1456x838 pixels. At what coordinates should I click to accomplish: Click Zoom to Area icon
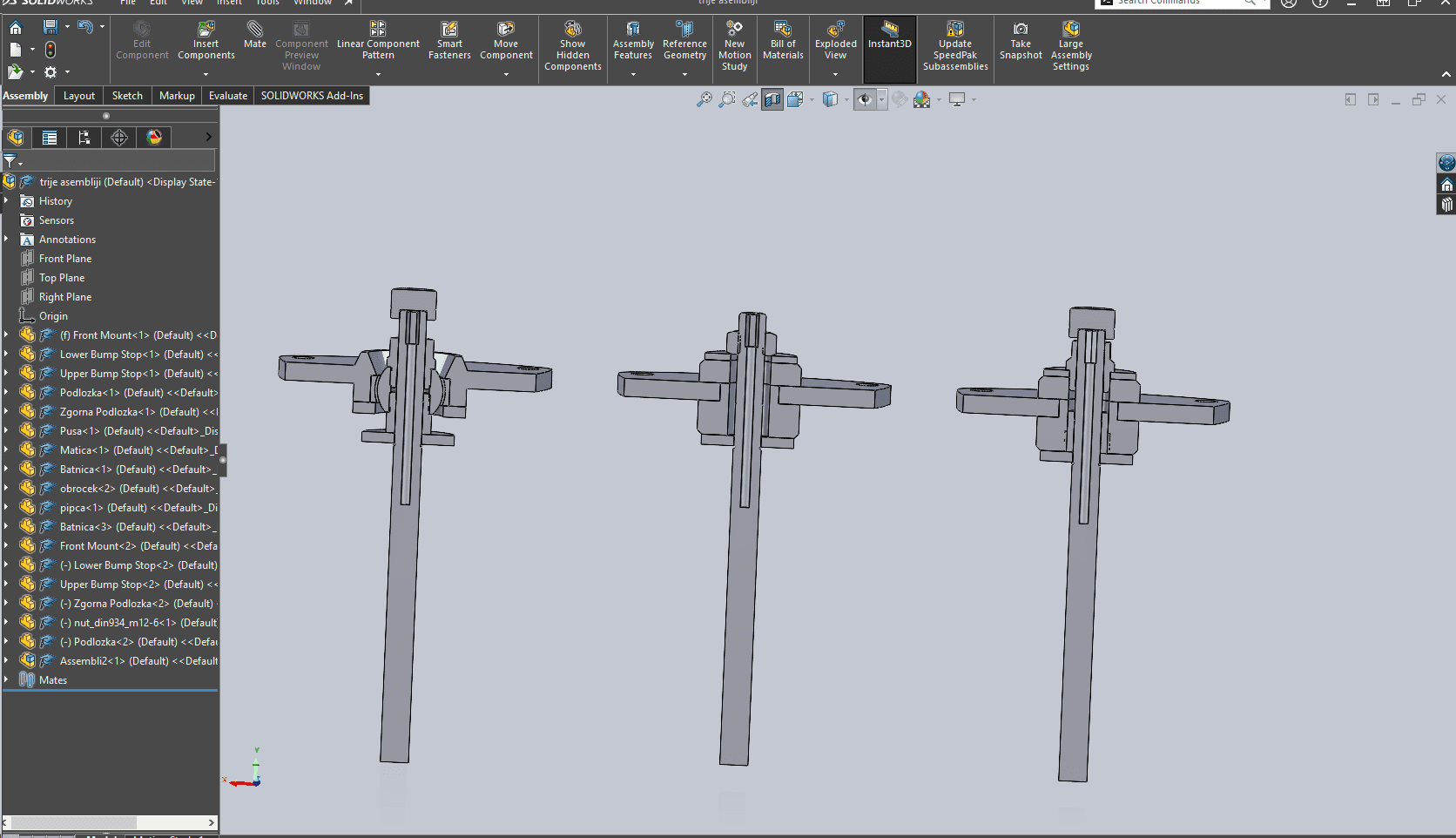[x=726, y=99]
